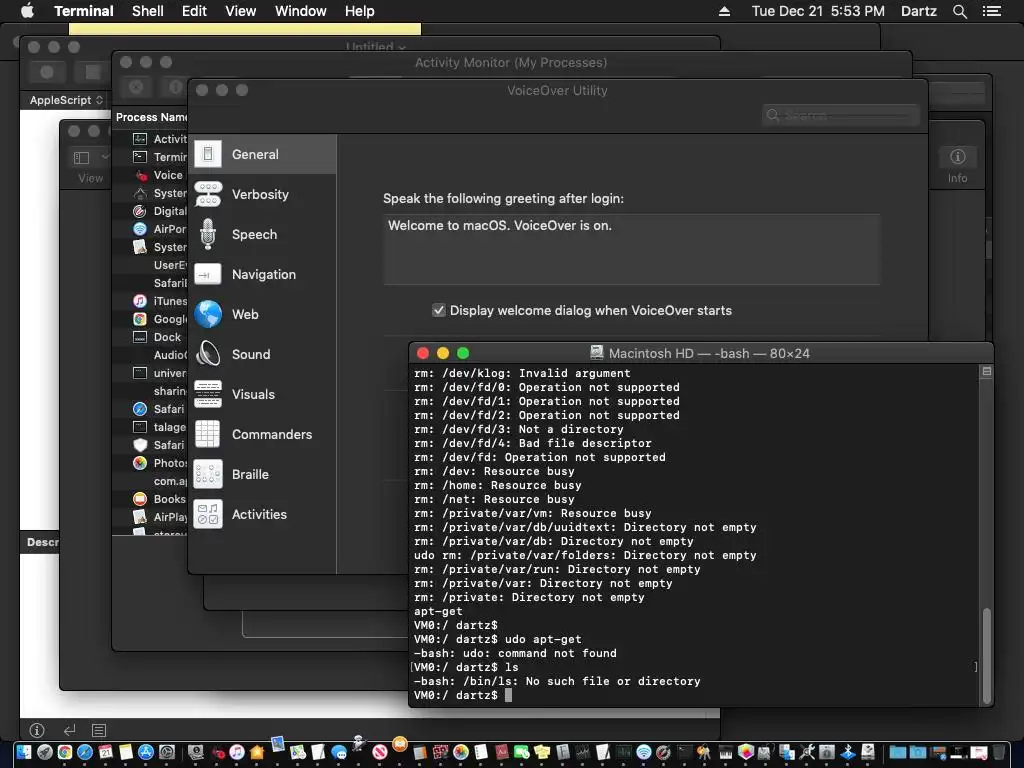Image resolution: width=1024 pixels, height=768 pixels.
Task: Show the Script Editor description info icon
Action: pos(37,730)
